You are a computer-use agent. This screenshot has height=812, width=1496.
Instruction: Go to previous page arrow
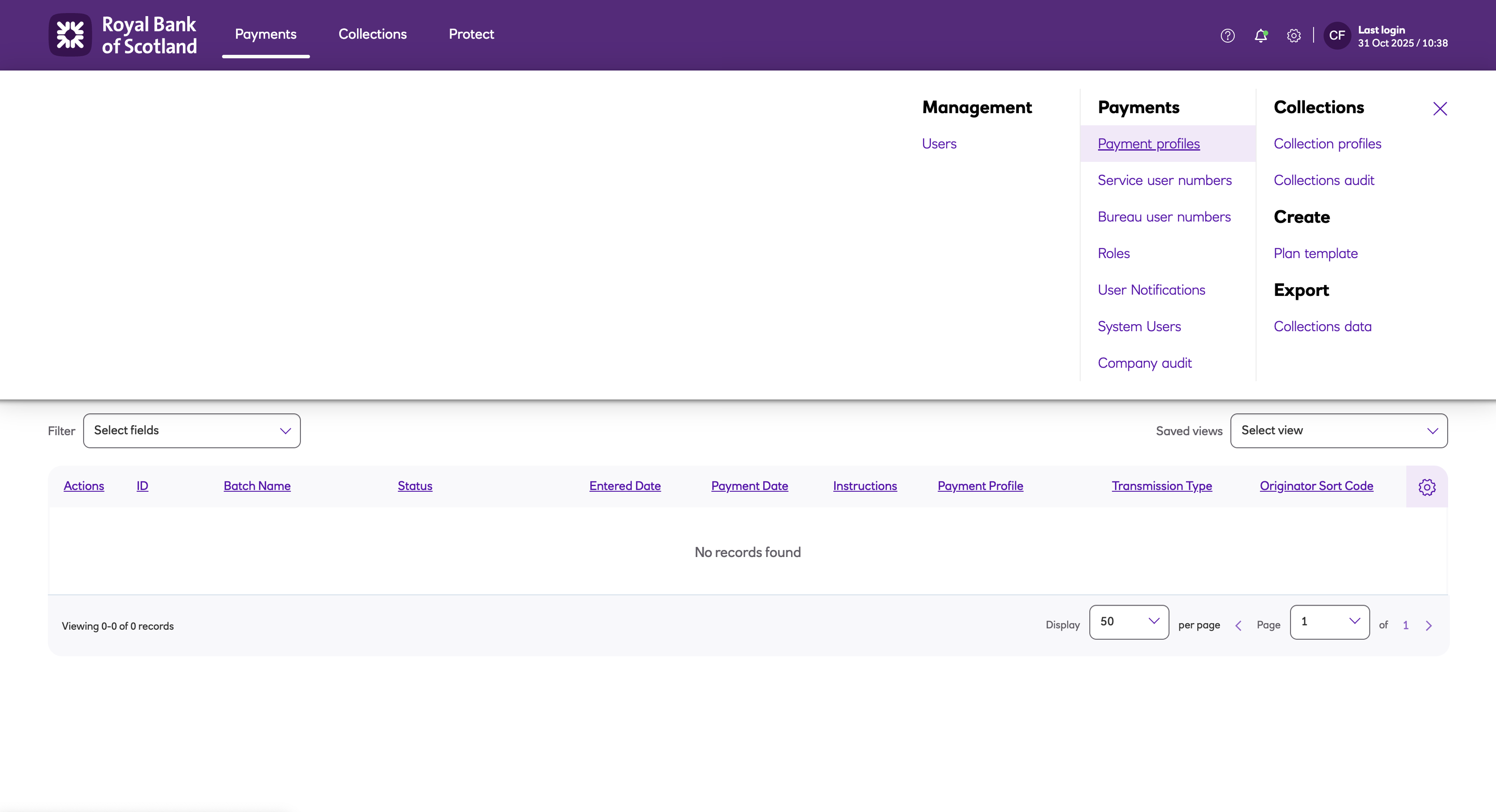1238,625
